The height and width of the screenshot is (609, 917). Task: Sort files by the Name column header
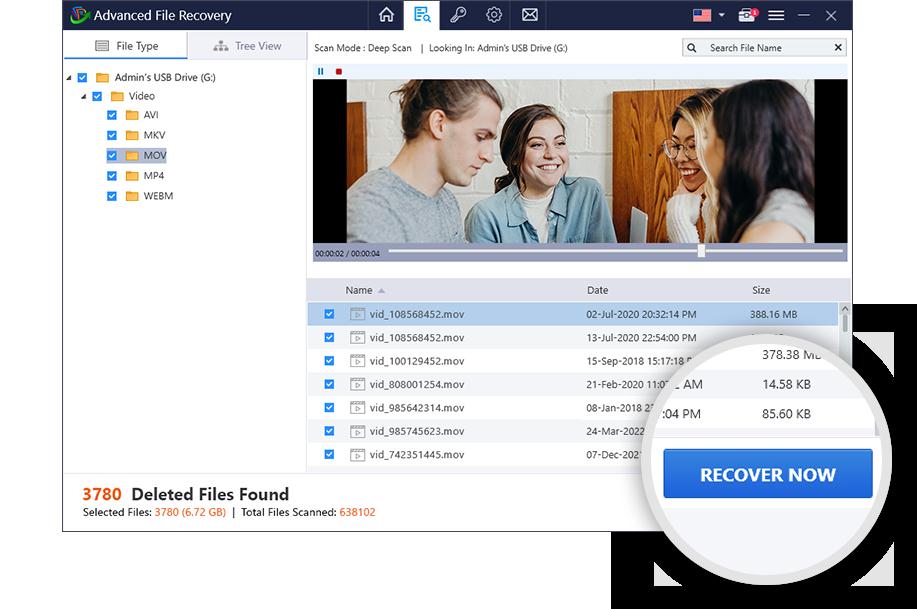(361, 290)
